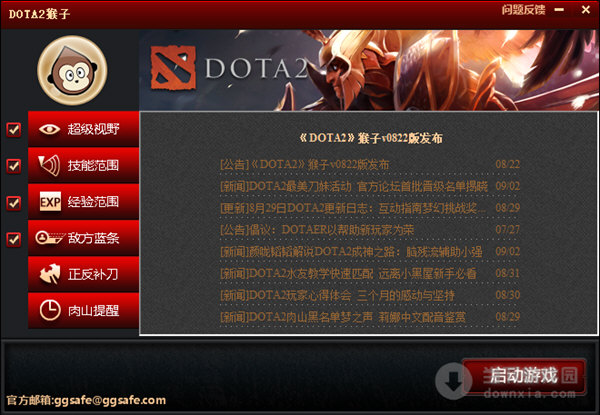Click the DOTA2 red logo in banner
The width and height of the screenshot is (600, 415).
coord(173,68)
